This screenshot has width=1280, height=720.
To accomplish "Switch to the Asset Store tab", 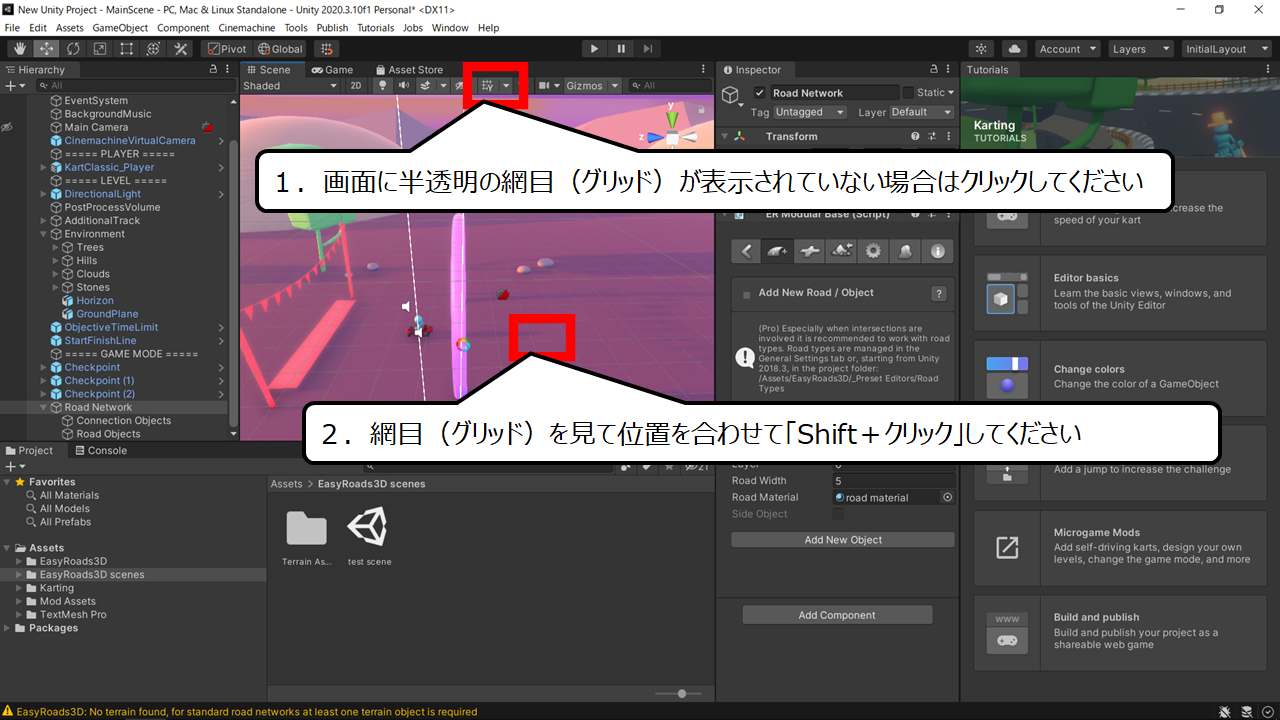I will (409, 70).
